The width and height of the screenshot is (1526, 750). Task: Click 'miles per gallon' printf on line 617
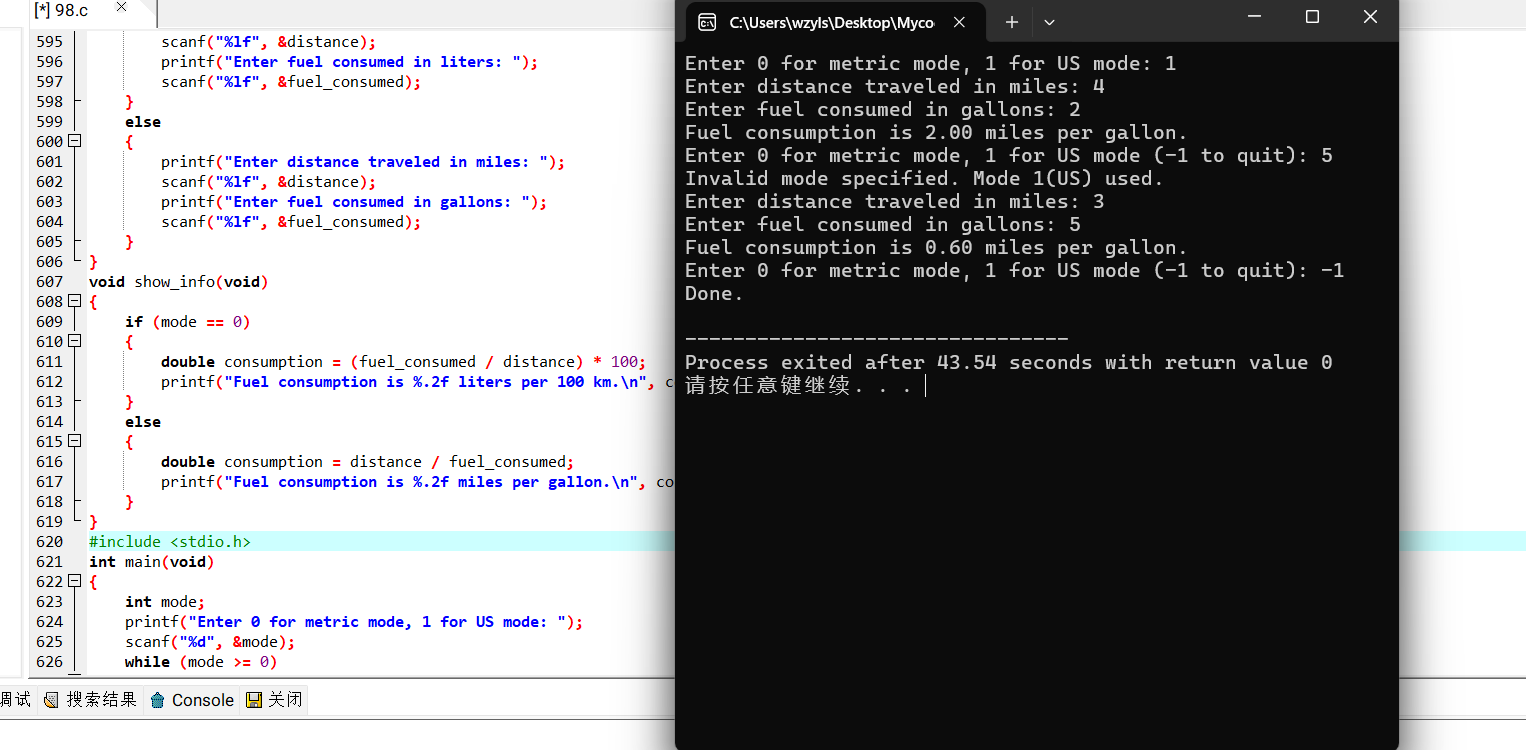coord(417,482)
